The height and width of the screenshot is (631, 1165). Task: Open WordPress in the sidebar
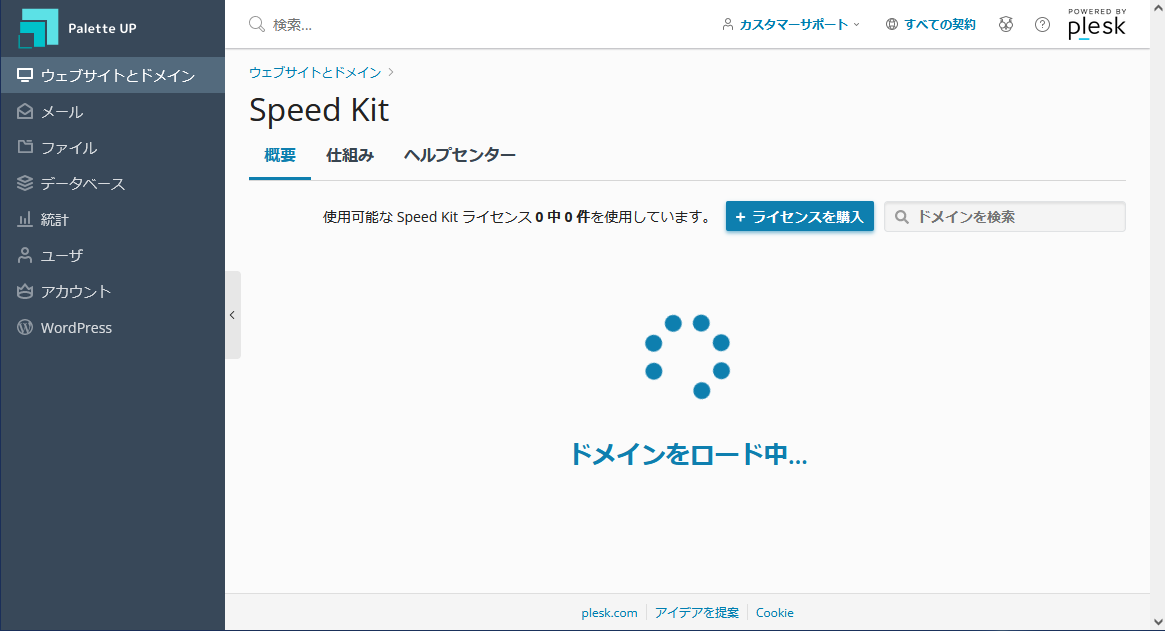click(x=113, y=327)
